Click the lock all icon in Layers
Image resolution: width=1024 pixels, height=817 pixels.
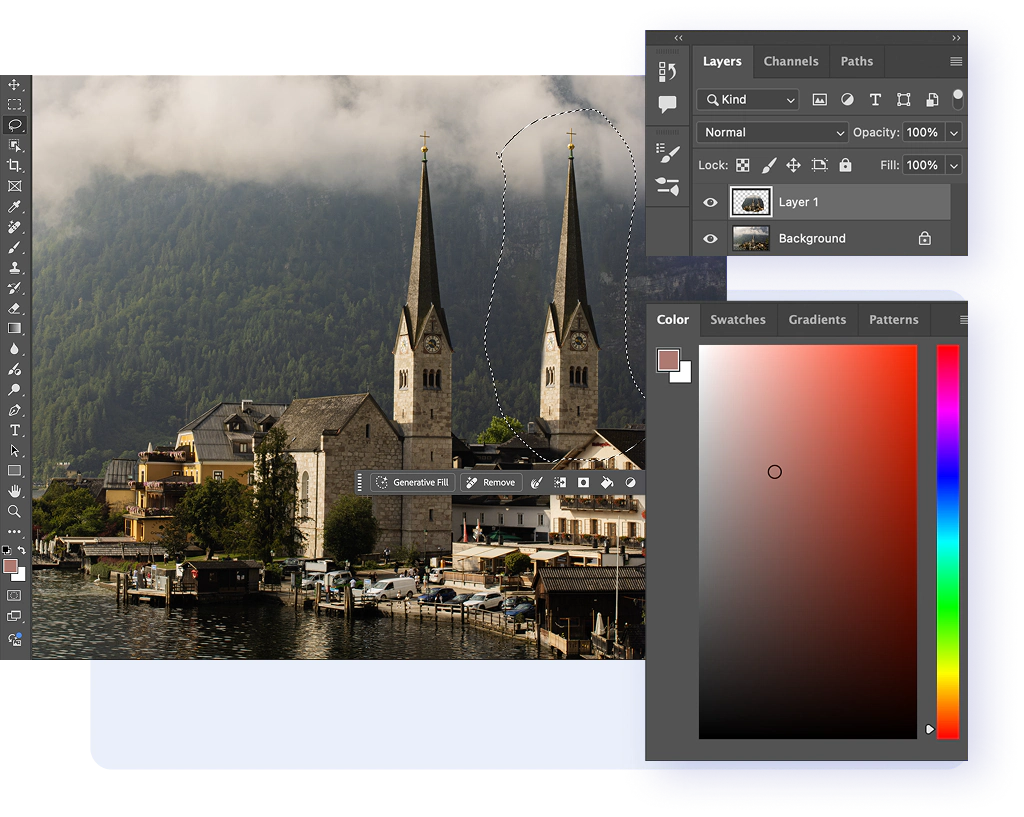pyautogui.click(x=845, y=165)
